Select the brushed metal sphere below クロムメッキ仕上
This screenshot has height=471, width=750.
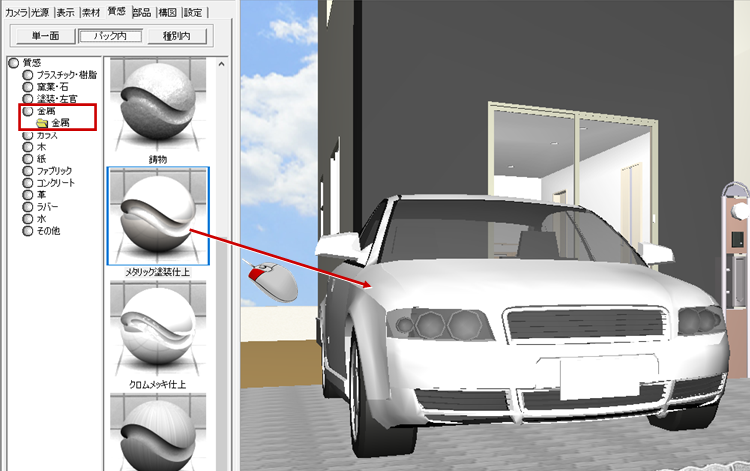tap(158, 432)
